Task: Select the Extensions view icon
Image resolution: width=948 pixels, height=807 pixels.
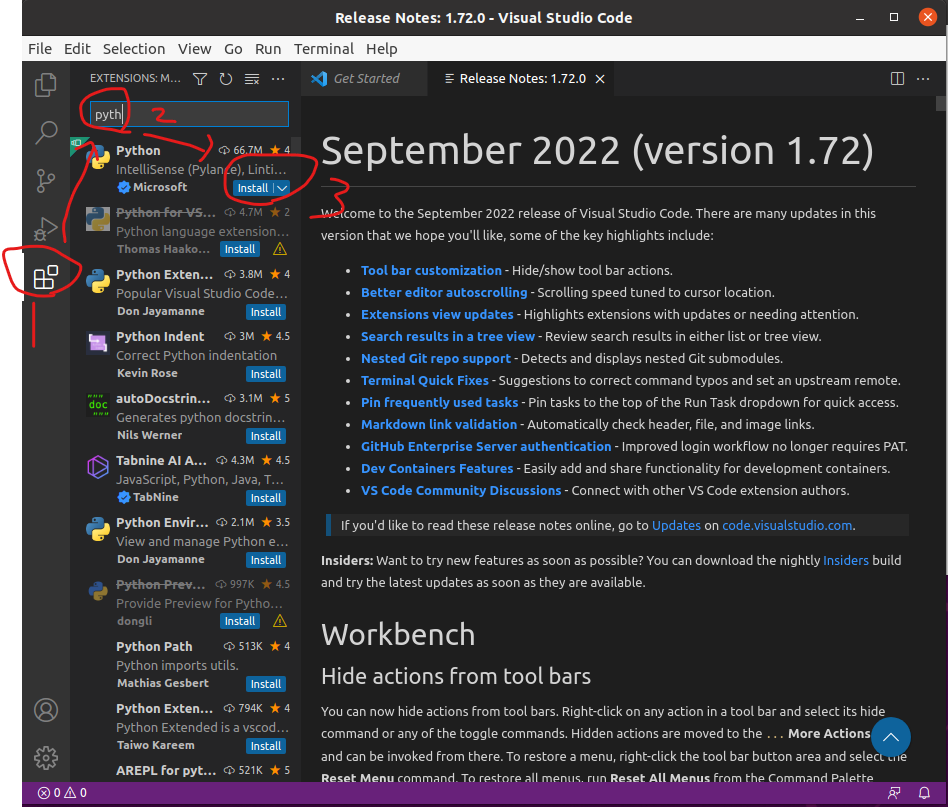Action: pyautogui.click(x=45, y=277)
